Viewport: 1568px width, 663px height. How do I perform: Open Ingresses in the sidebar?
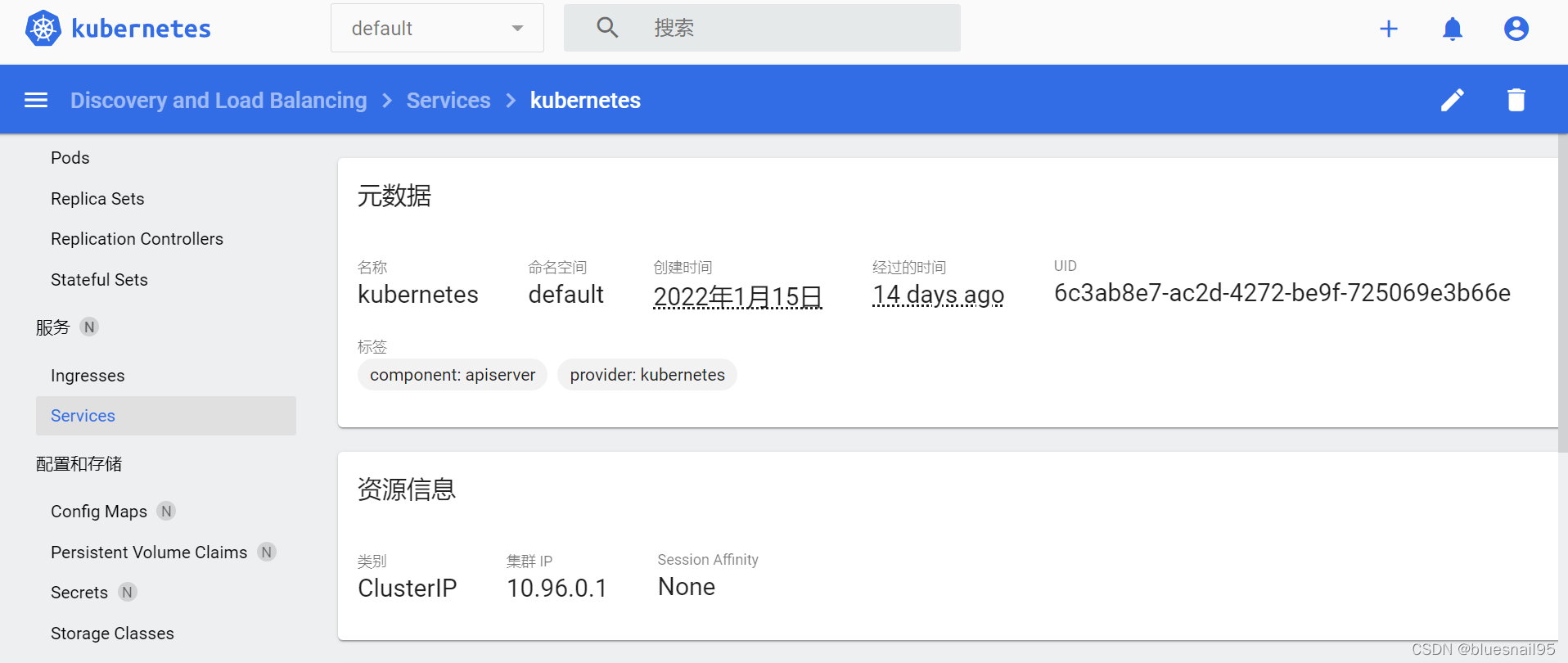(88, 376)
